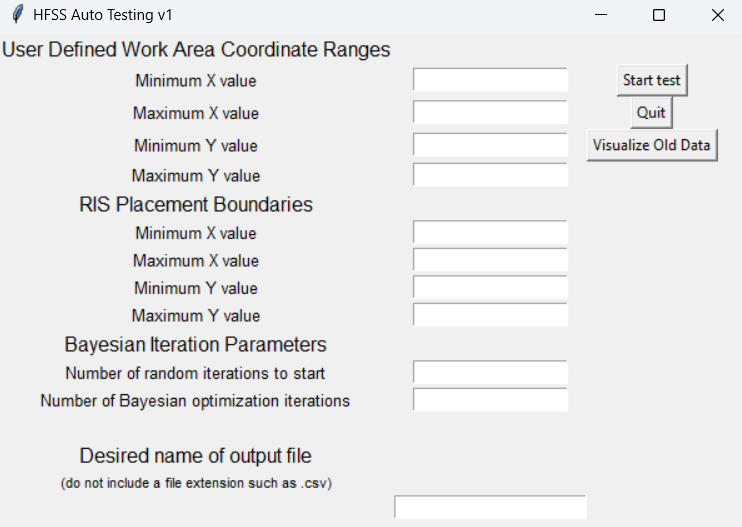Click the output file name field
The height and width of the screenshot is (527, 742).
coord(490,507)
